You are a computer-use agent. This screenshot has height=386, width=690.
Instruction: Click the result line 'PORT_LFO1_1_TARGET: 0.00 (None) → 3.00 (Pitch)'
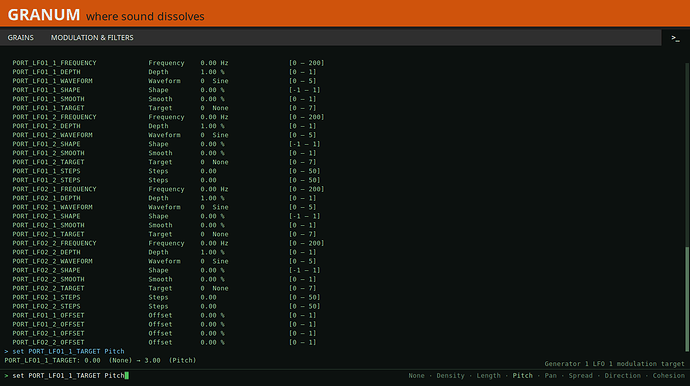click(100, 360)
